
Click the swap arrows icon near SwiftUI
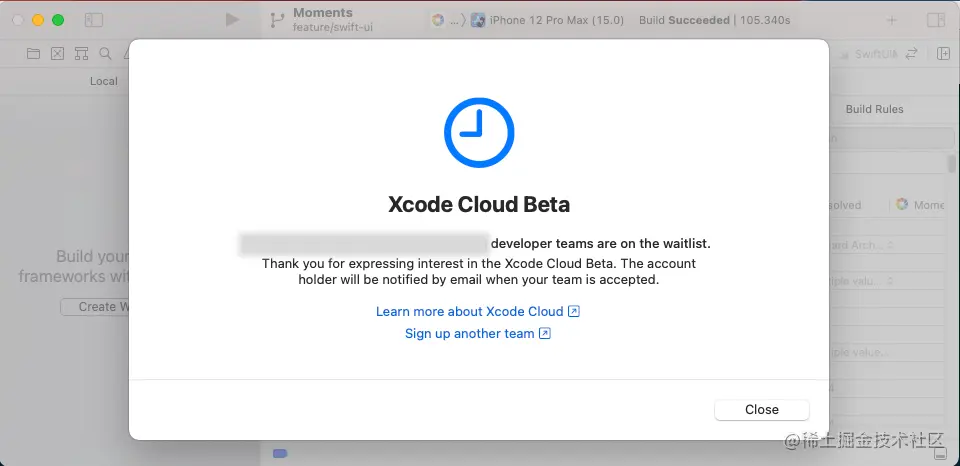pos(912,54)
